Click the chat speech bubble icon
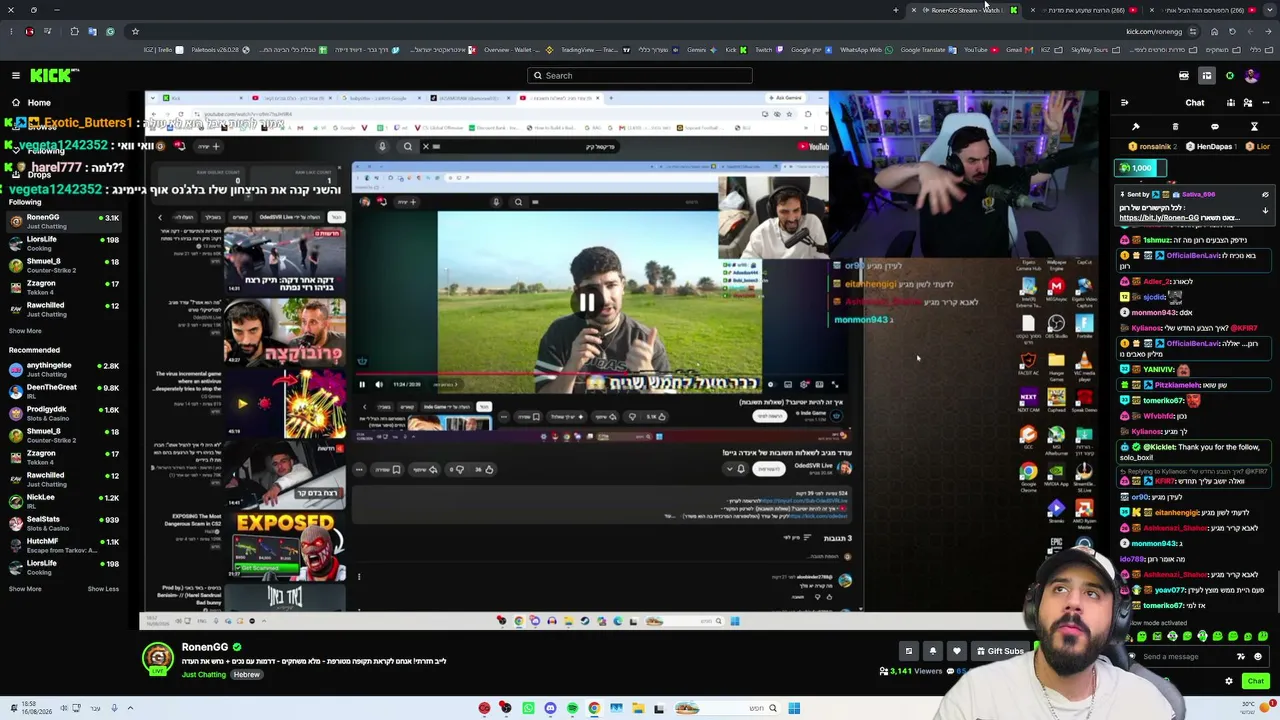Viewport: 1280px width, 720px height. [1215, 127]
